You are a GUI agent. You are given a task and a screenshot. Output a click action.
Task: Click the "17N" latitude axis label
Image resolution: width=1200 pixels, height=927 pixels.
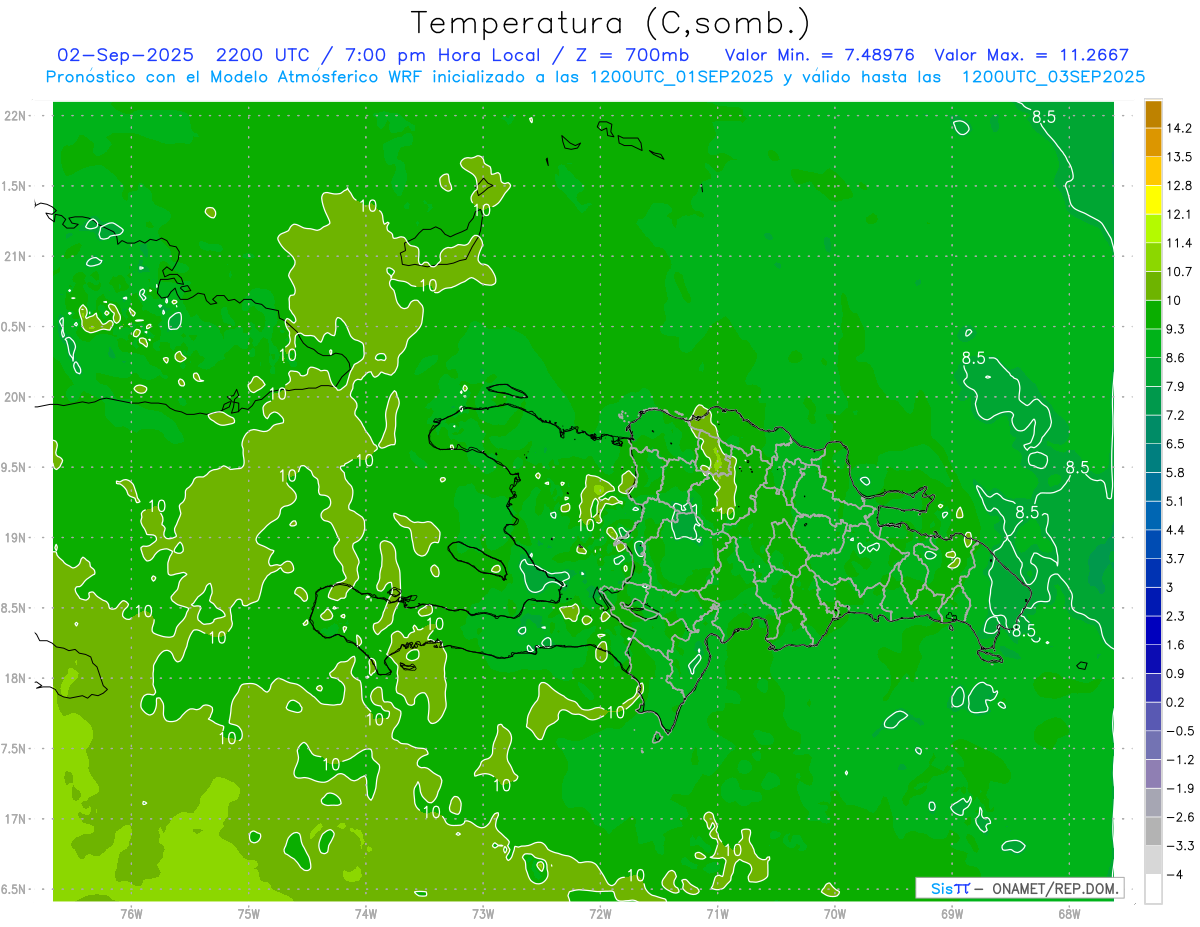click(x=16, y=819)
